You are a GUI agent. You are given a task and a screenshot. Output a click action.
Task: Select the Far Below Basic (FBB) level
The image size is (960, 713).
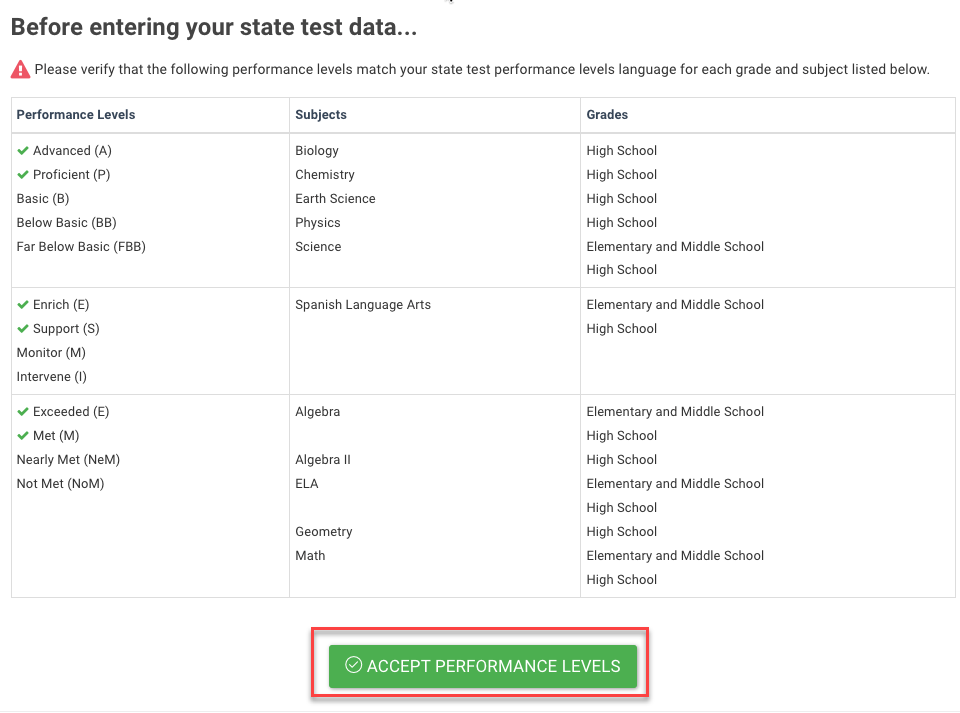click(81, 247)
